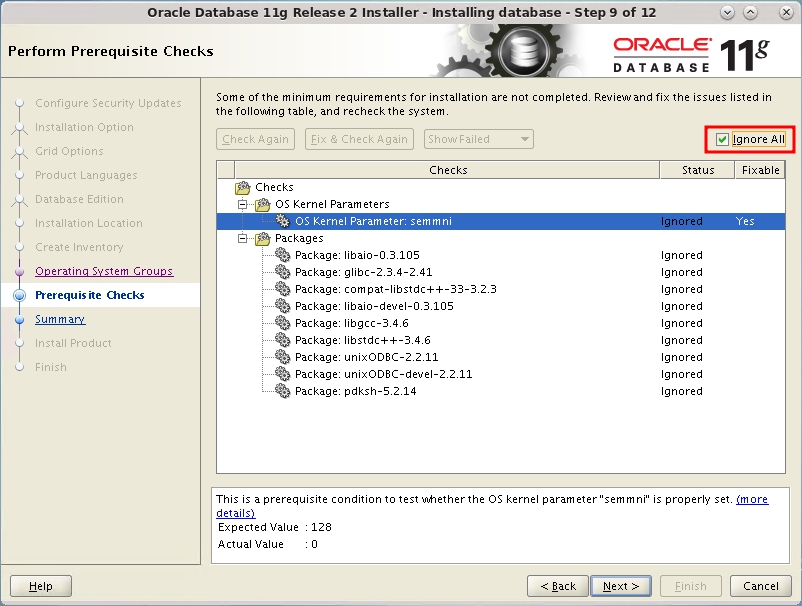Image resolution: width=802 pixels, height=606 pixels.
Task: Click gear icon for libgcc-3.4.6 package
Action: 282,323
